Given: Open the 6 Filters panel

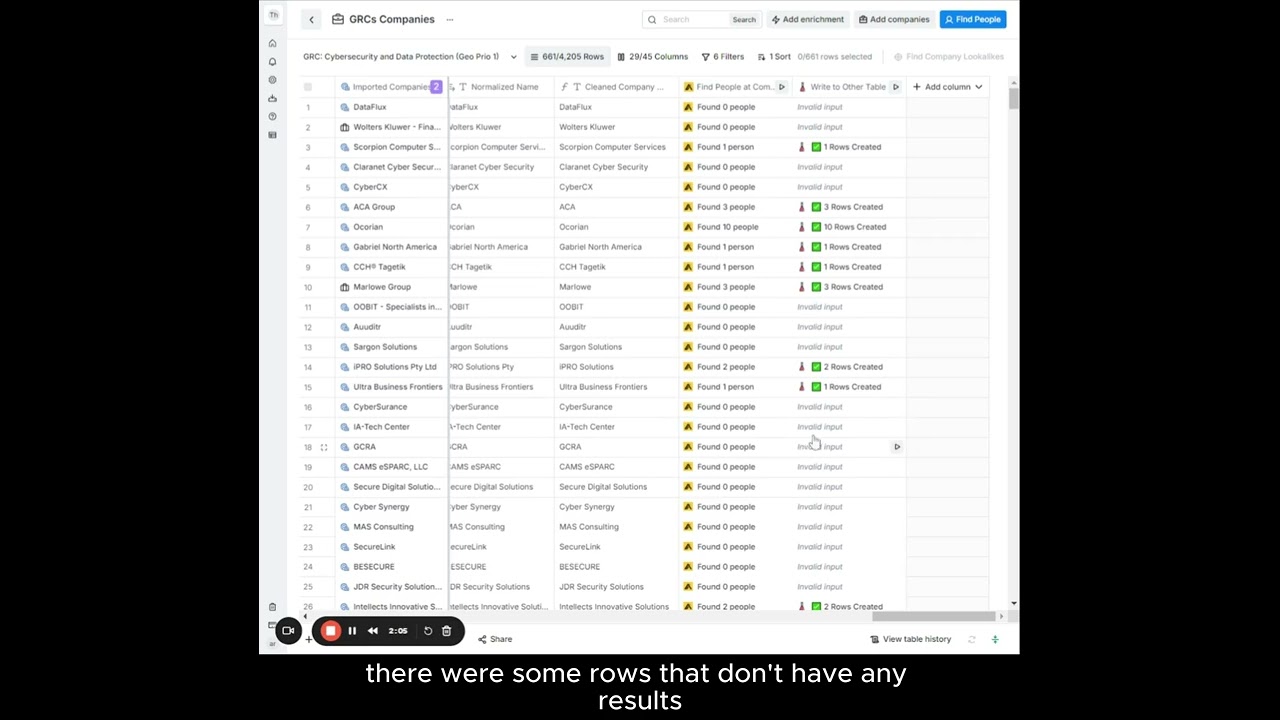Looking at the screenshot, I should 723,57.
